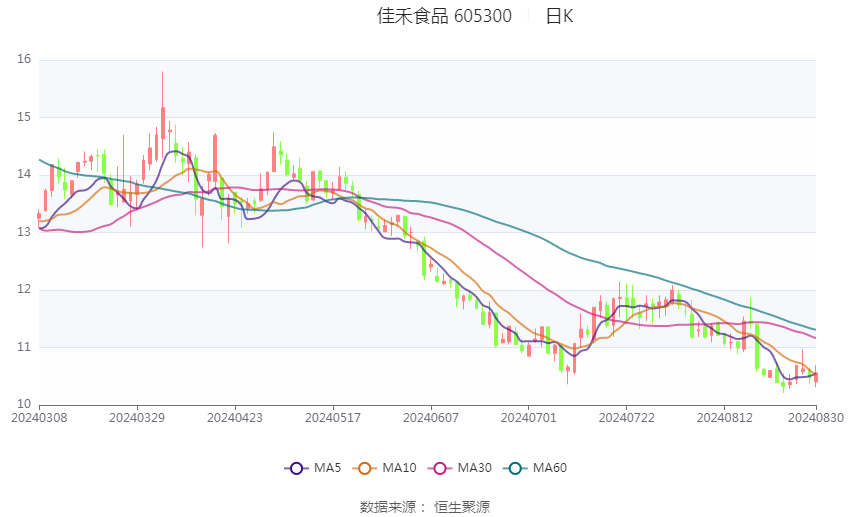This screenshot has height=517, width=850.
Task: Click the 恒生聚源 data source text
Action: click(x=462, y=507)
